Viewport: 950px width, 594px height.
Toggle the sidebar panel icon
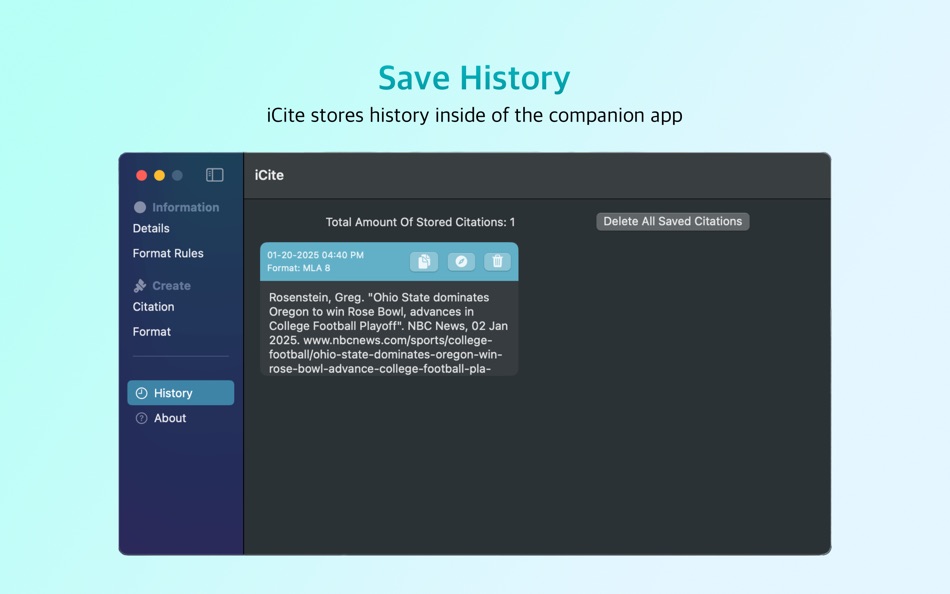pyautogui.click(x=214, y=175)
